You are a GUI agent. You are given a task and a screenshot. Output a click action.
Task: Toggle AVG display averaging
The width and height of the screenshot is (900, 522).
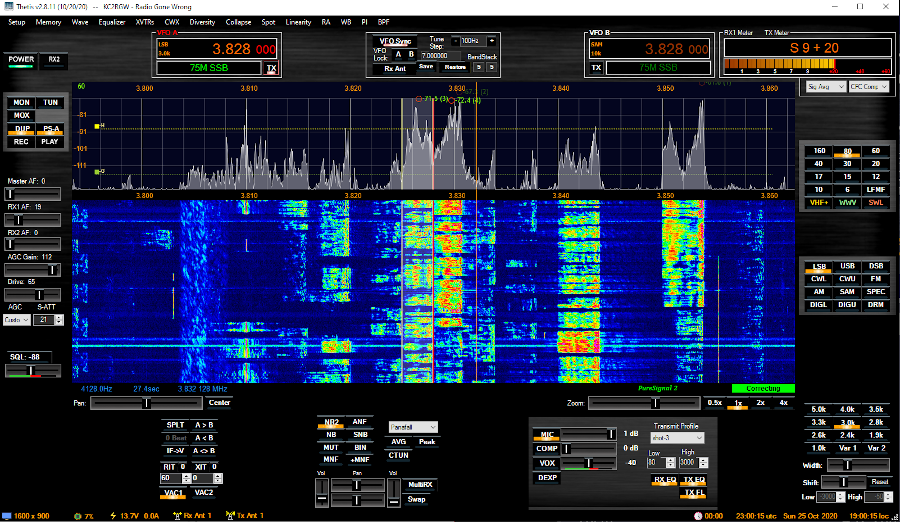click(x=398, y=442)
